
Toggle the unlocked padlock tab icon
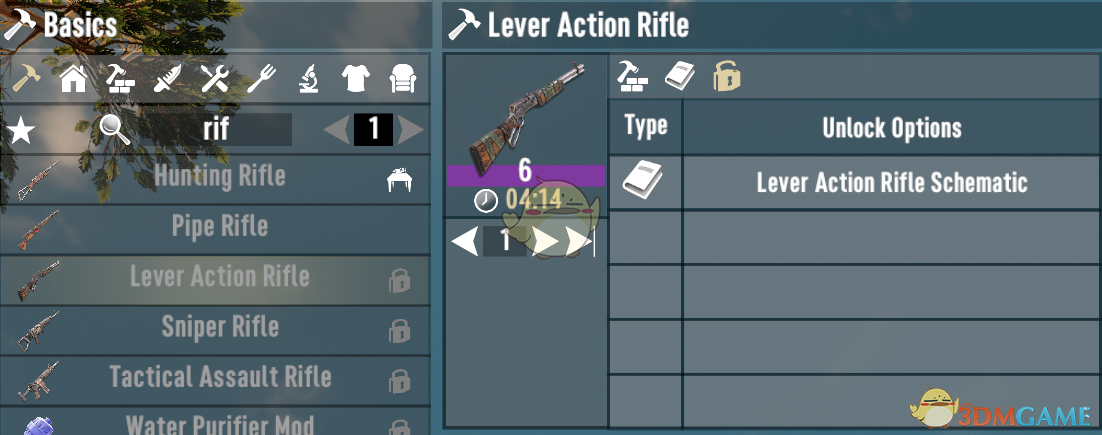727,76
